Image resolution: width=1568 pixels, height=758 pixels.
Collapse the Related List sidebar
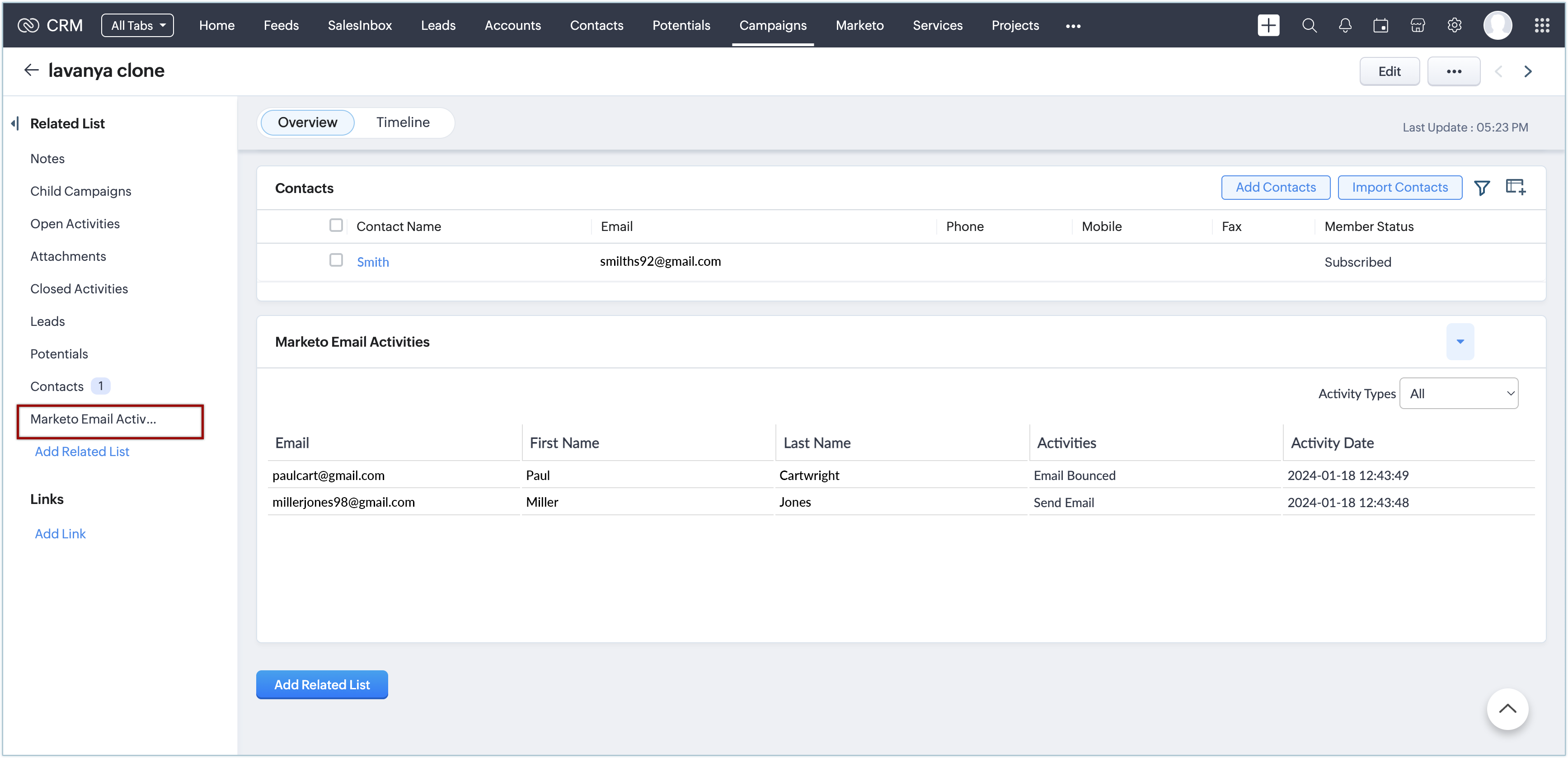(15, 123)
